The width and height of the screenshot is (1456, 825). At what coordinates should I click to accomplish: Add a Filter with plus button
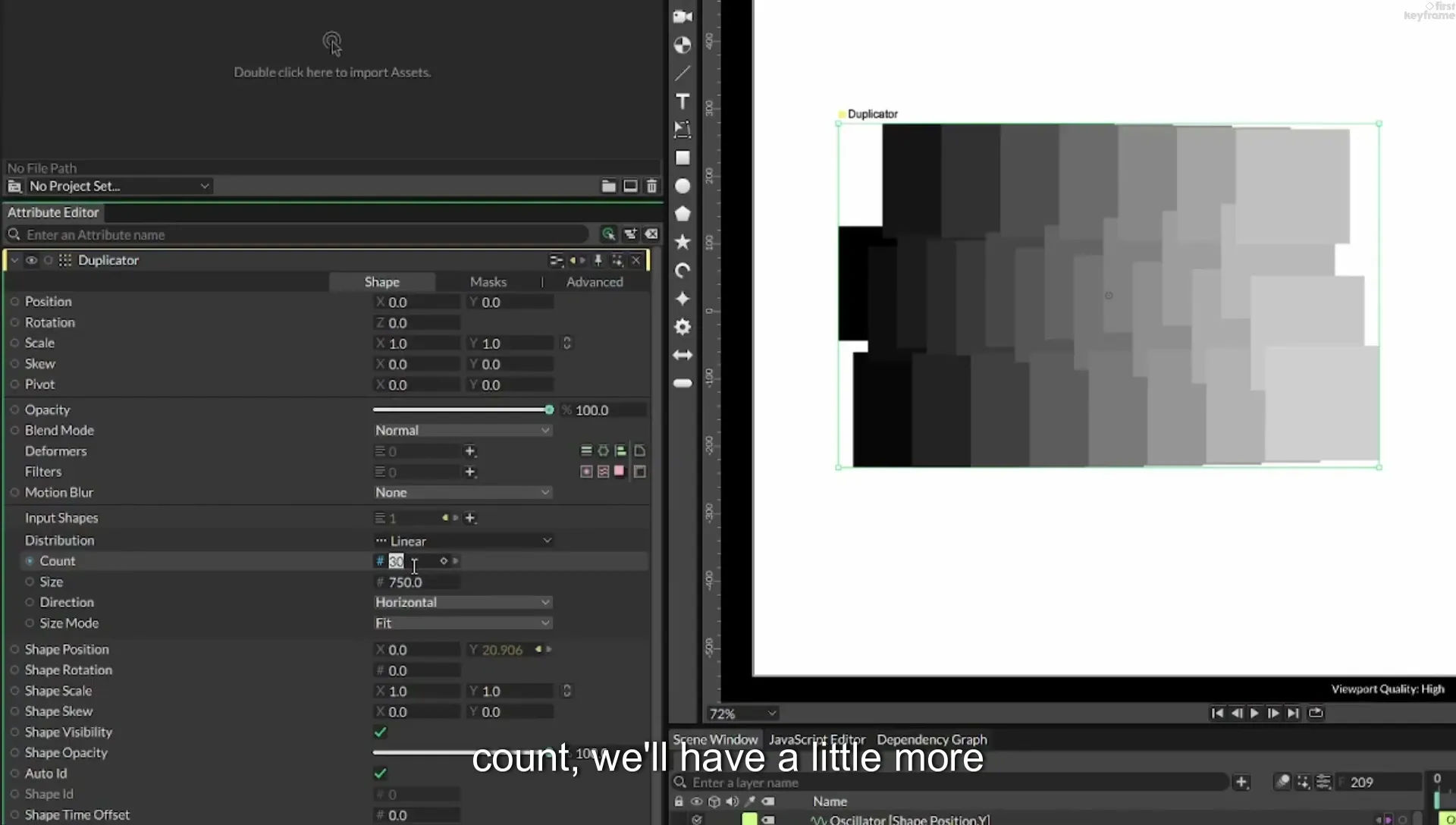pyautogui.click(x=470, y=472)
